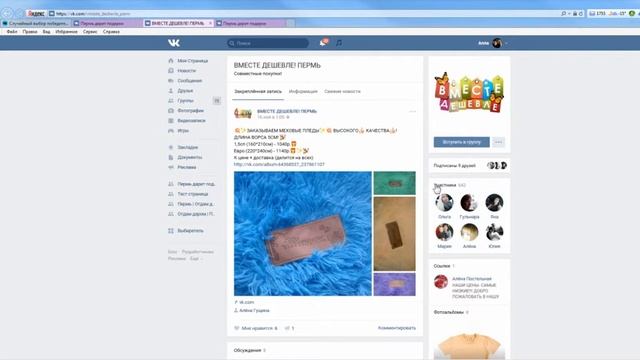Click the magnifier icon in VK search
Viewport: 640px width, 360px height.
click(x=232, y=43)
